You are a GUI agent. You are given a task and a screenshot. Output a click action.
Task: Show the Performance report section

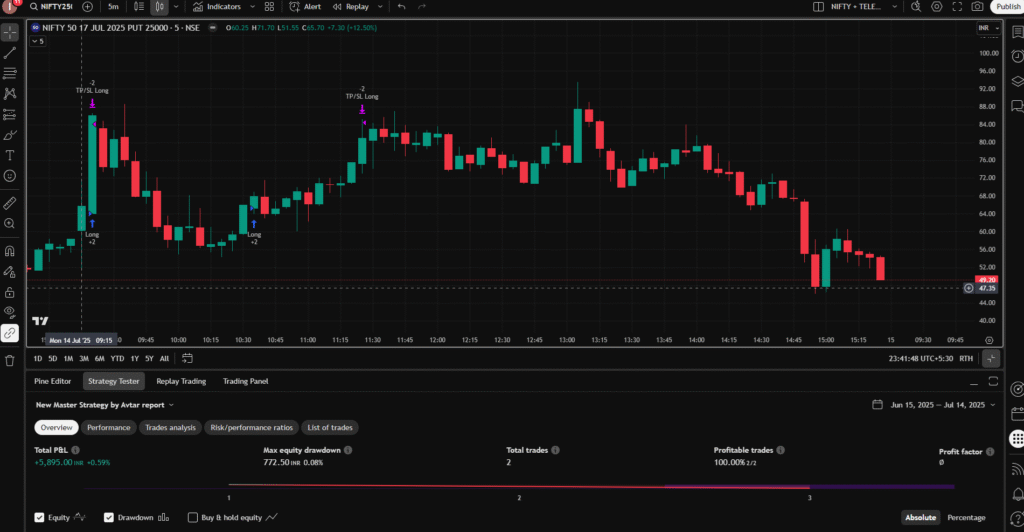pos(108,428)
